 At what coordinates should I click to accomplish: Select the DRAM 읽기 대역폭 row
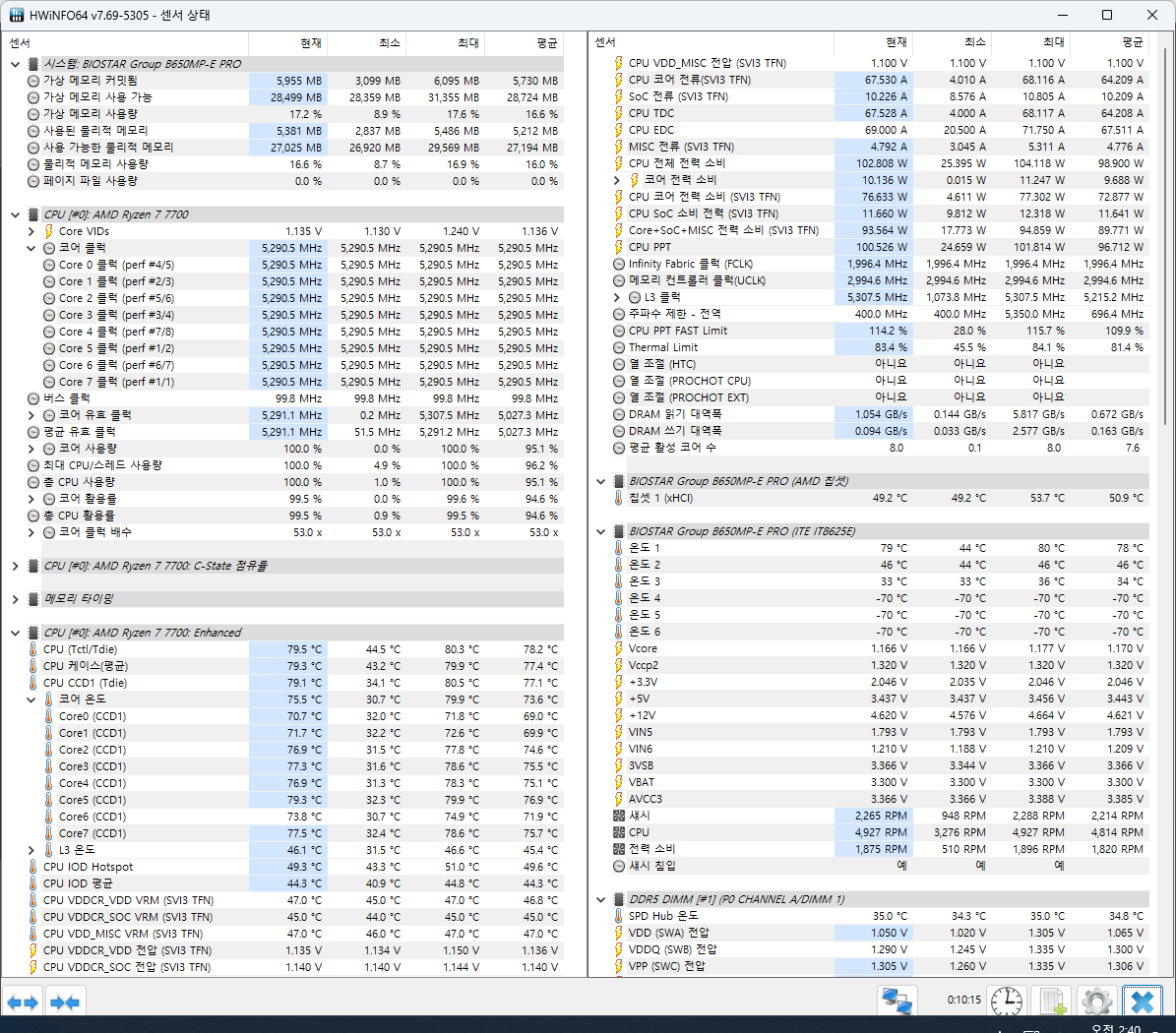click(879, 414)
